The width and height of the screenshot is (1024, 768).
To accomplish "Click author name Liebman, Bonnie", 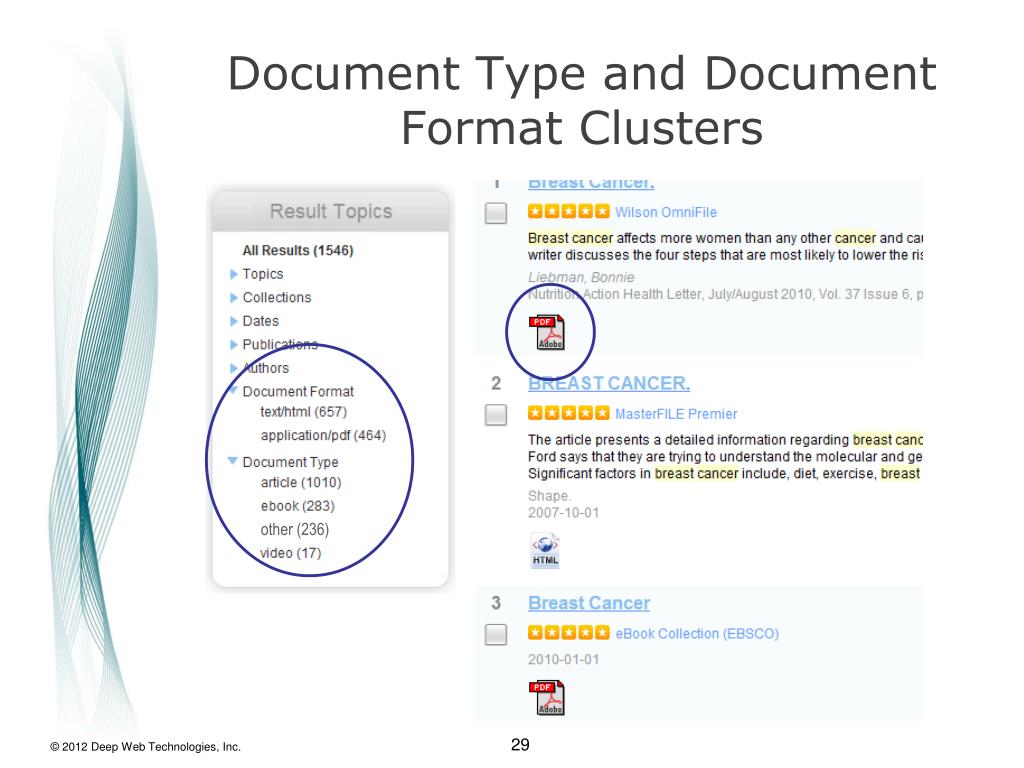I will click(x=581, y=278).
